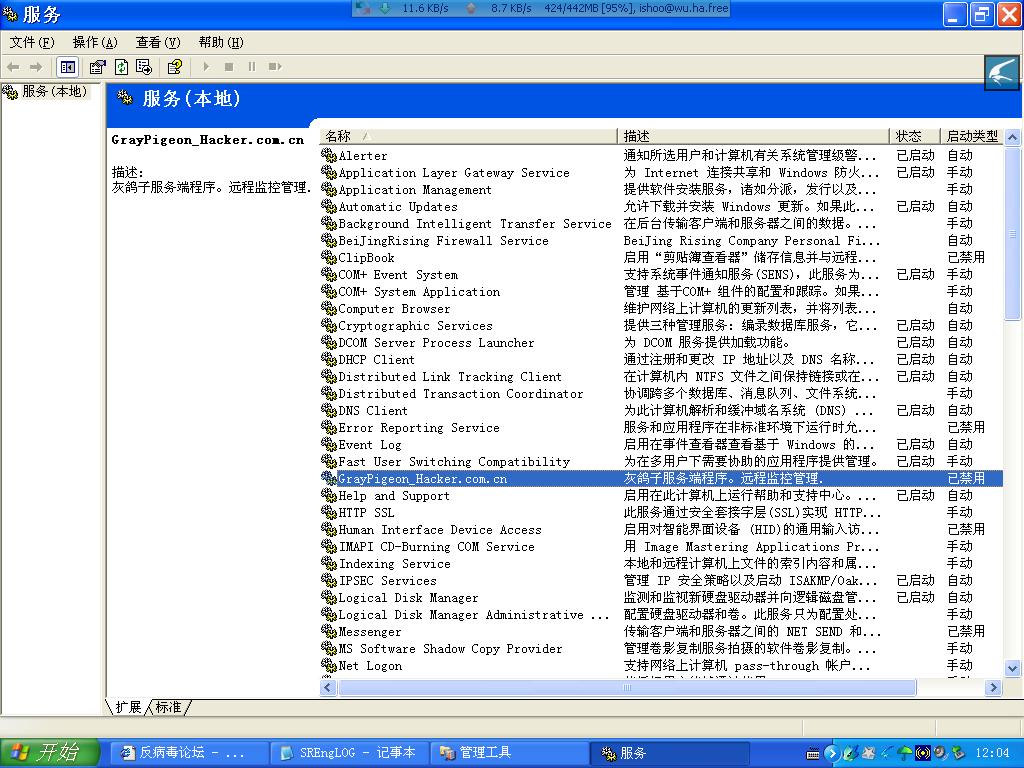Screen dimensions: 1024x768
Task: Sort by the 名称 column header
Action: [468, 136]
